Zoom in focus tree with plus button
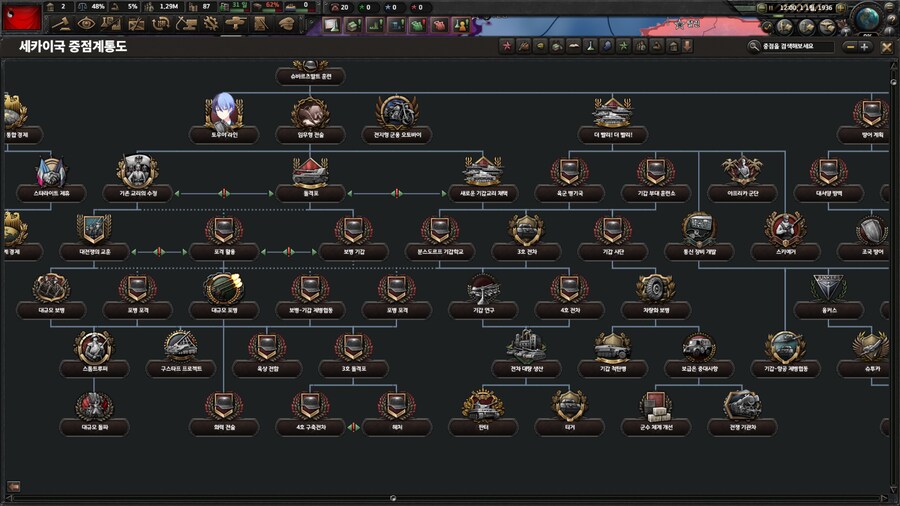 click(864, 46)
